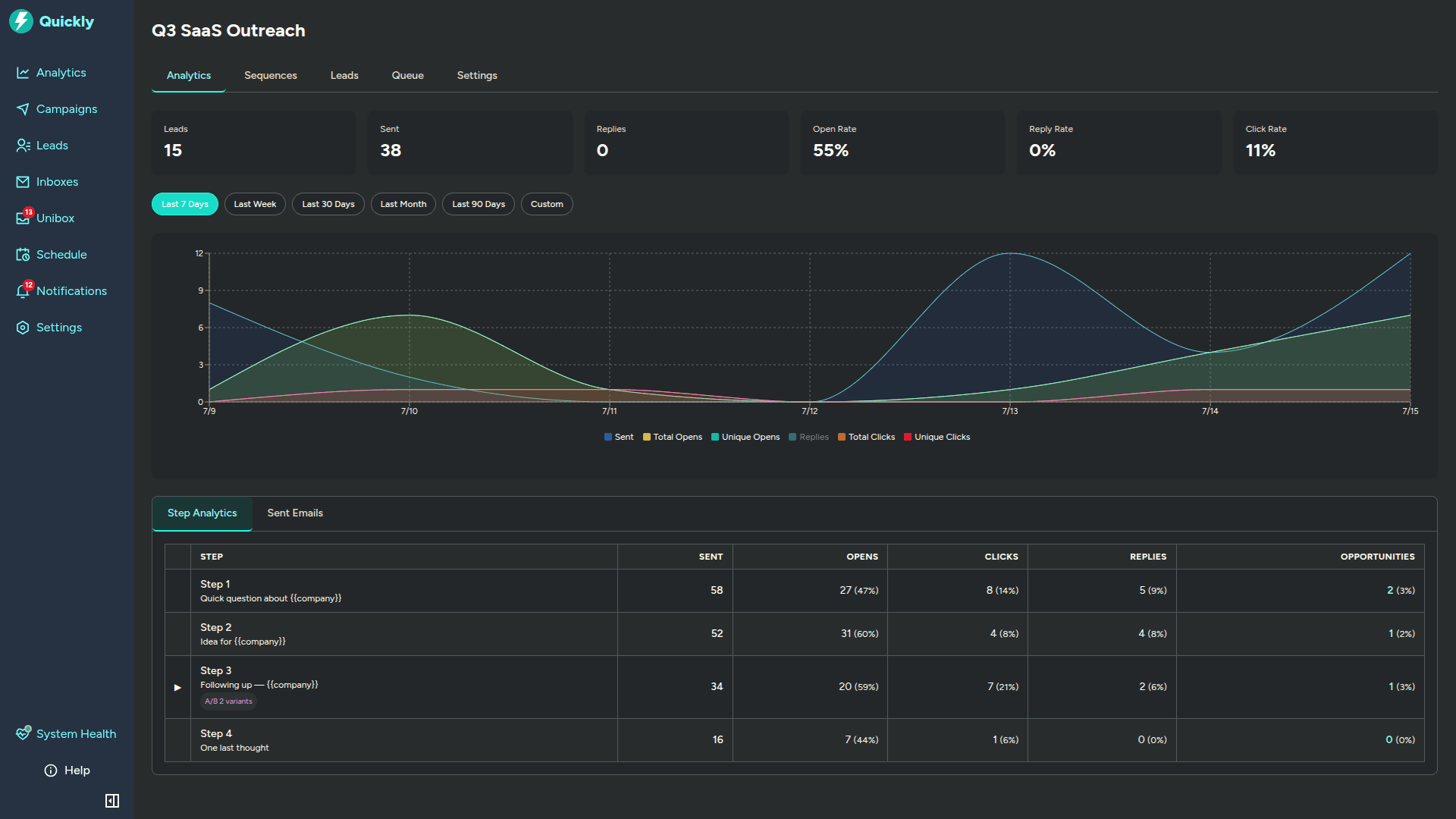Select the Step Analytics tab

point(202,513)
